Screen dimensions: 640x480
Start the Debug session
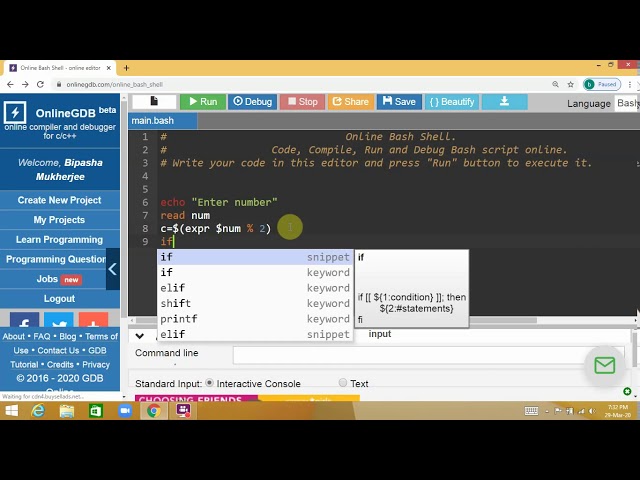coord(252,102)
